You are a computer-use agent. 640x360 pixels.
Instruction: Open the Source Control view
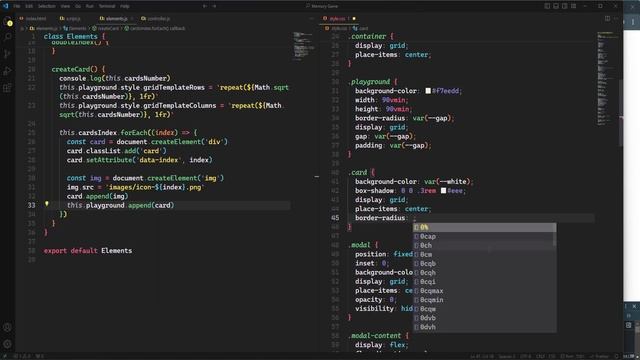[7, 54]
